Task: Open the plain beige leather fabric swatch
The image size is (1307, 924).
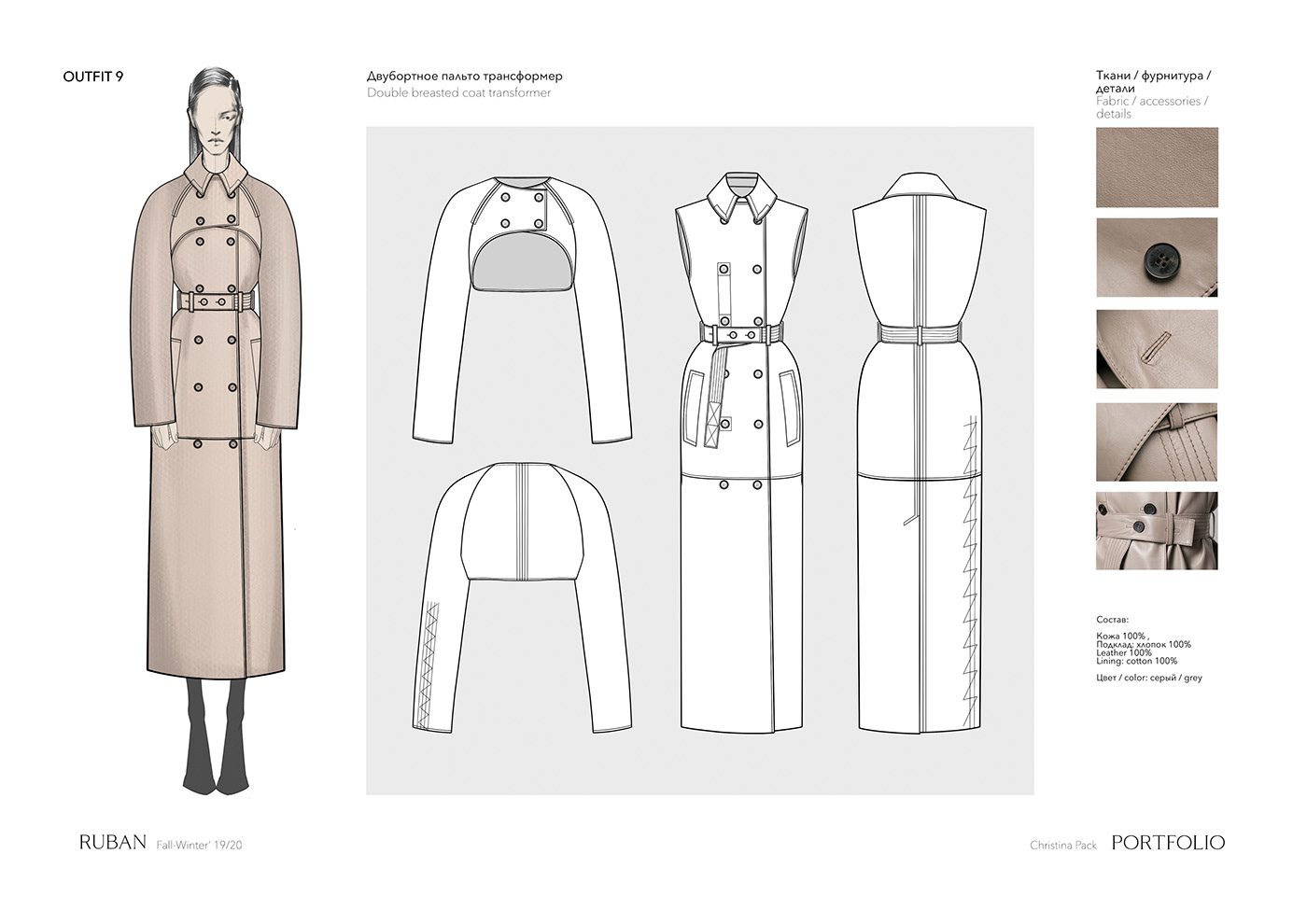Action: [1157, 167]
